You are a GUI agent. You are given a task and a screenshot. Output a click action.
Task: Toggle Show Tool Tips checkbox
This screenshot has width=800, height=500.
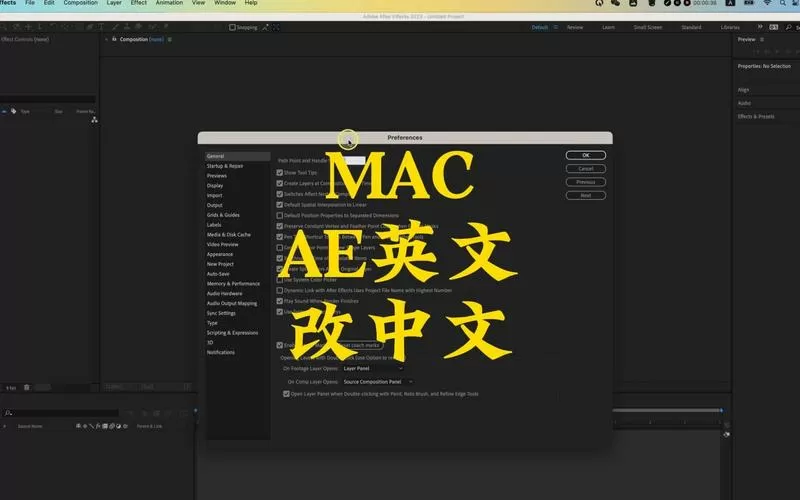(280, 172)
